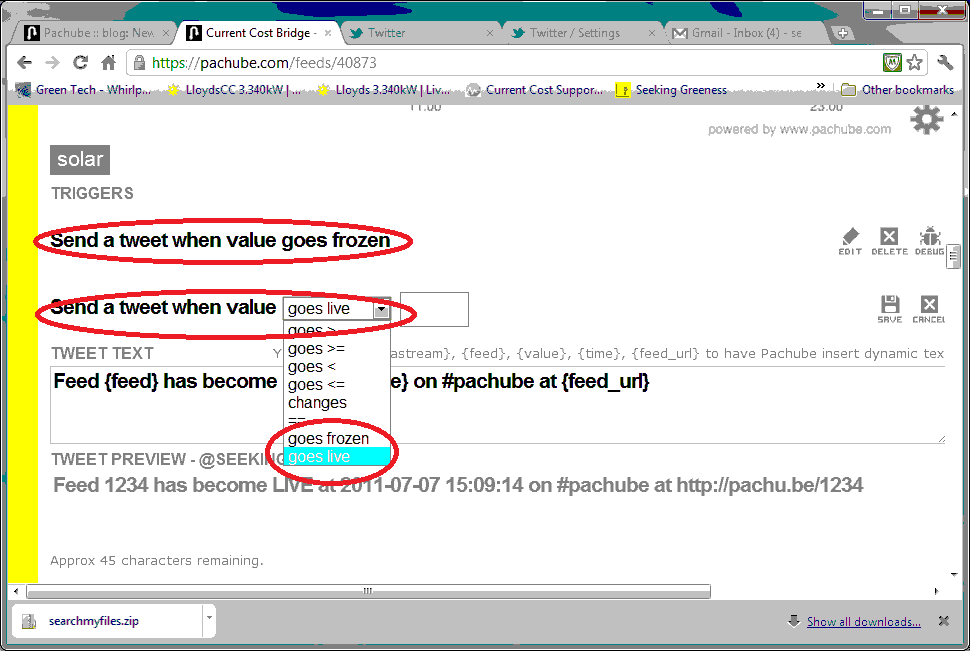
Task: Bookmark page with the star icon
Action: point(915,63)
